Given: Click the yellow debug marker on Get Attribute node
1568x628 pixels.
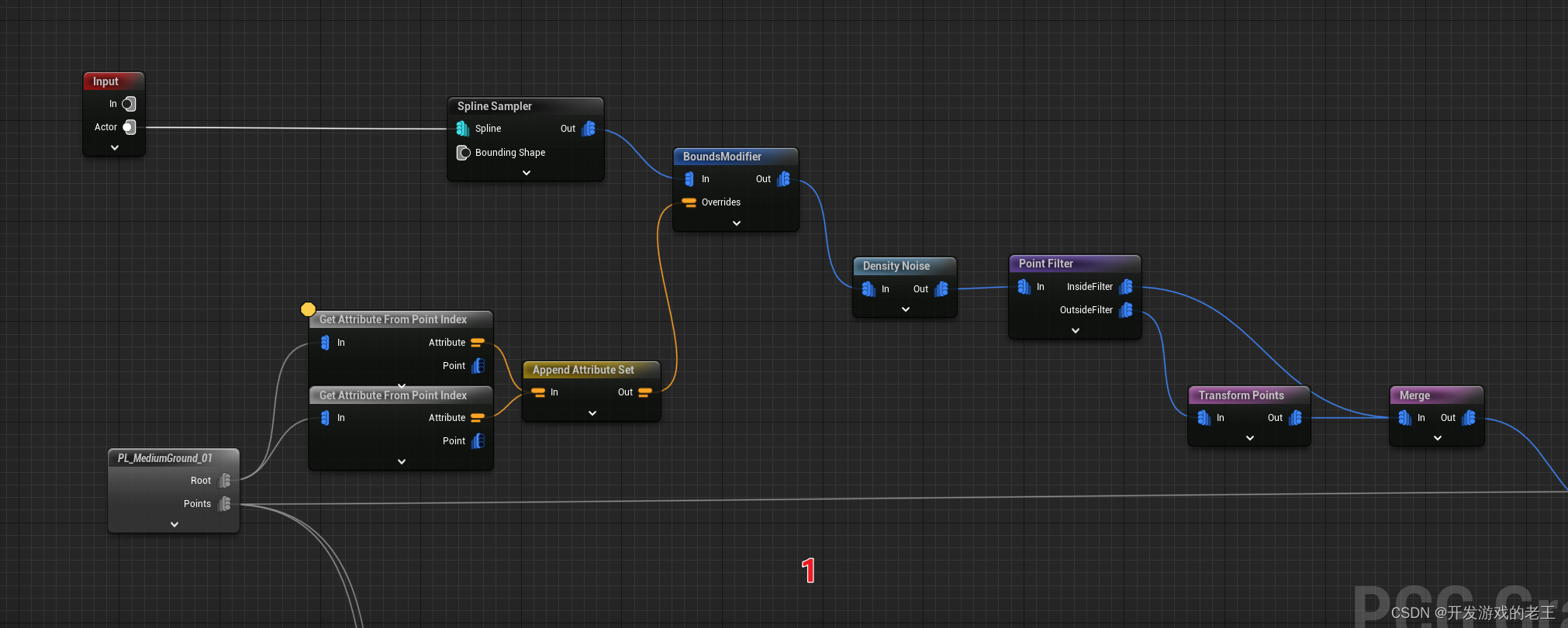Looking at the screenshot, I should coord(308,309).
